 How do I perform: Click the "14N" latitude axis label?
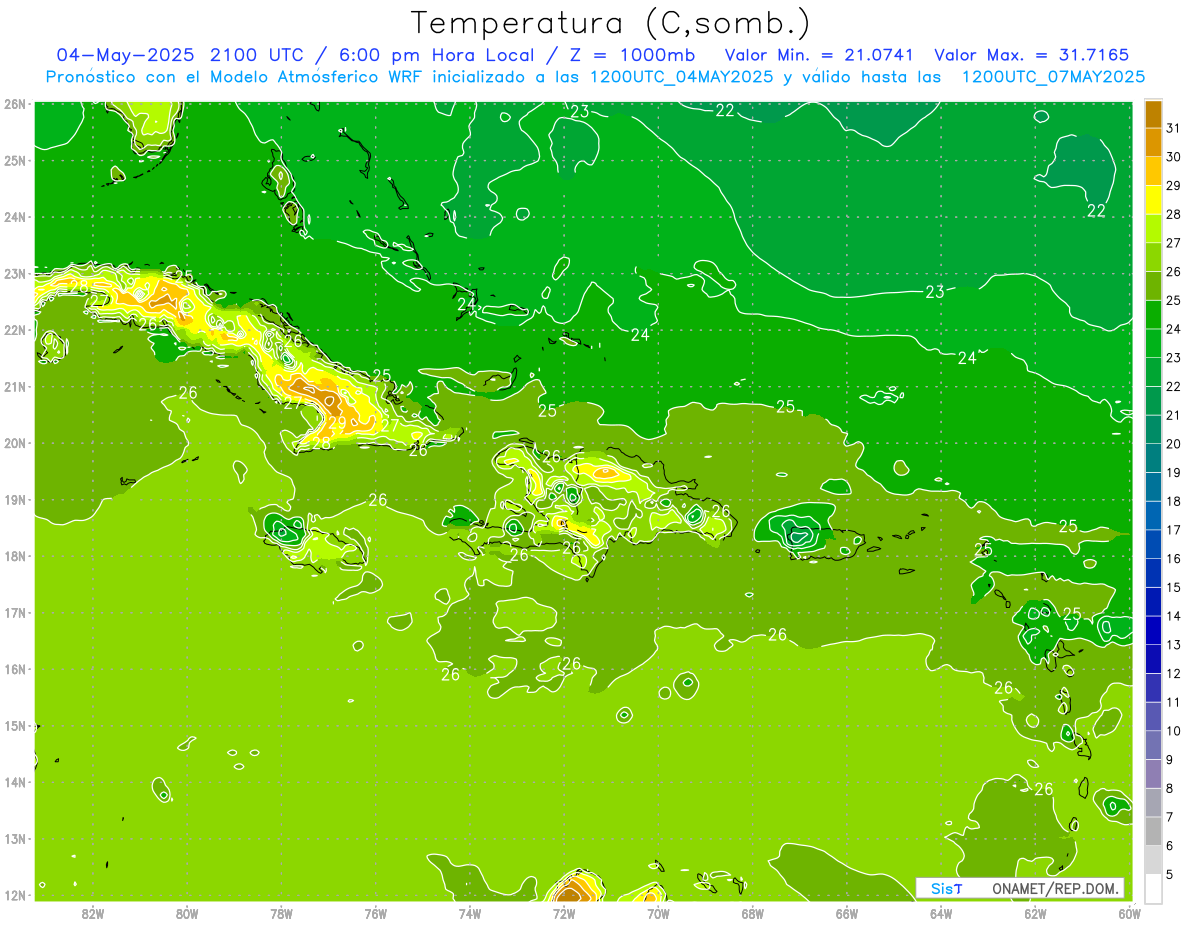click(15, 782)
